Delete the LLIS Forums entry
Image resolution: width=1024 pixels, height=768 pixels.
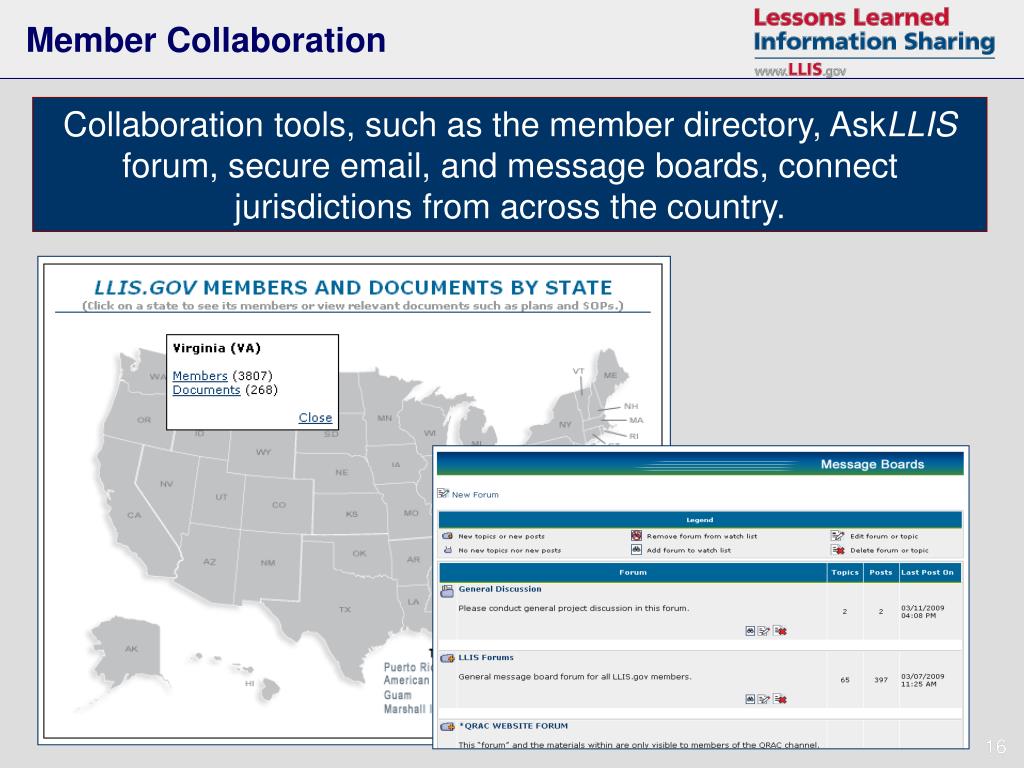(x=780, y=699)
